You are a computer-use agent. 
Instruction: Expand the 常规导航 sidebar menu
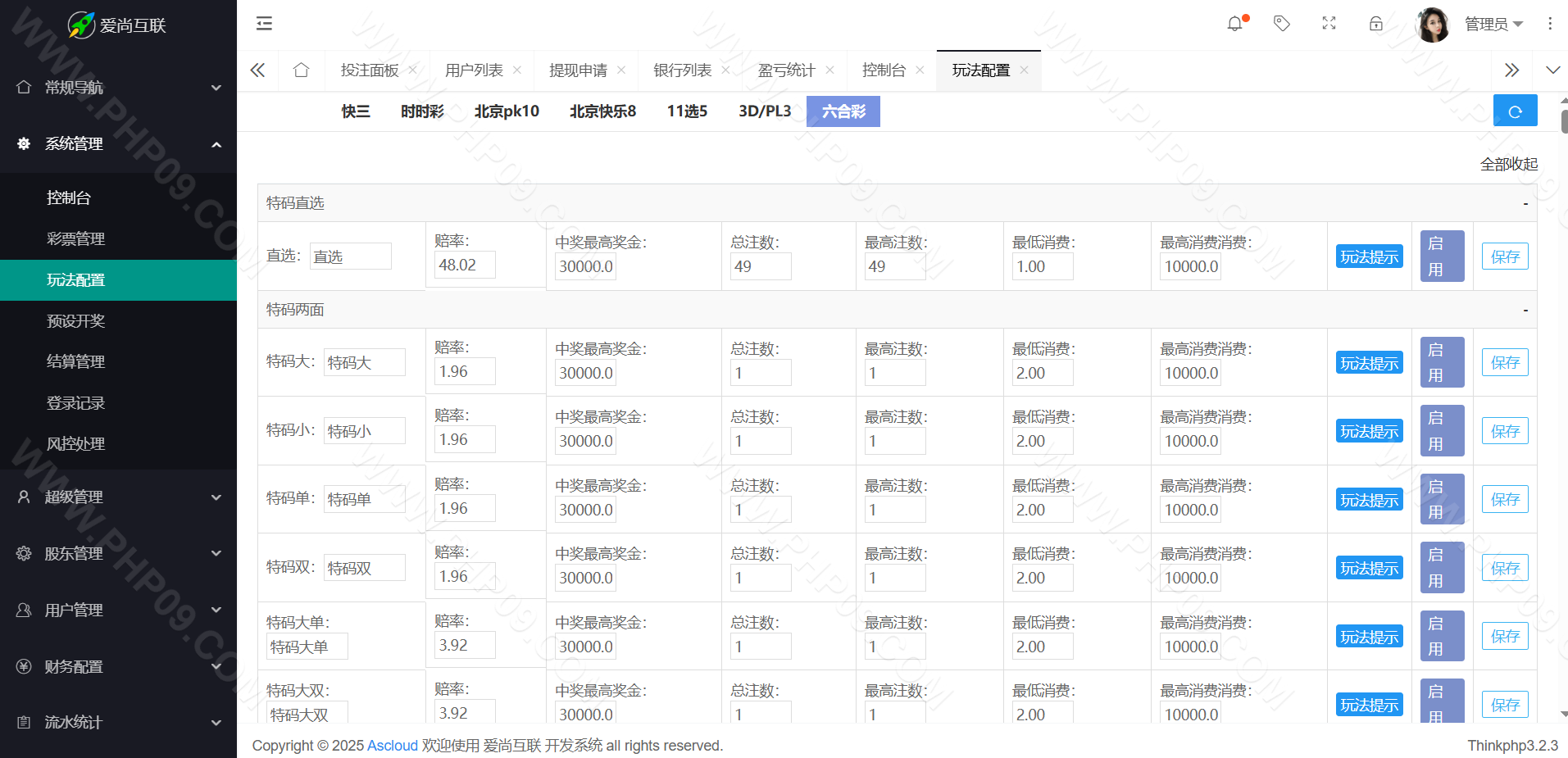point(118,88)
